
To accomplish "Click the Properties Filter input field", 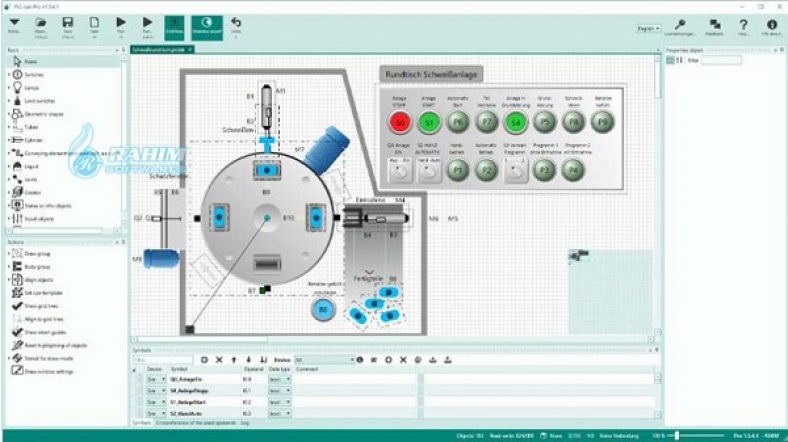I will click(x=721, y=60).
